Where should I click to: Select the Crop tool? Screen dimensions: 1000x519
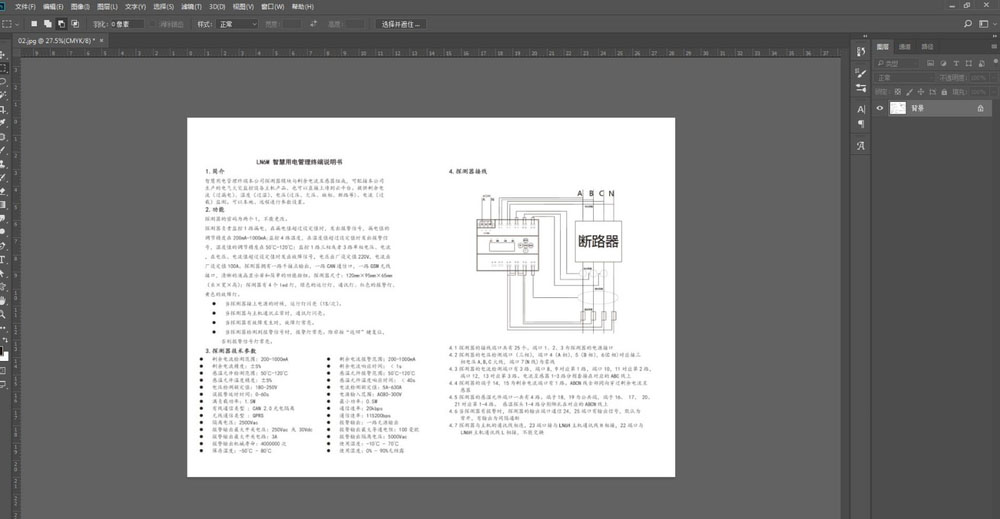pyautogui.click(x=4, y=109)
